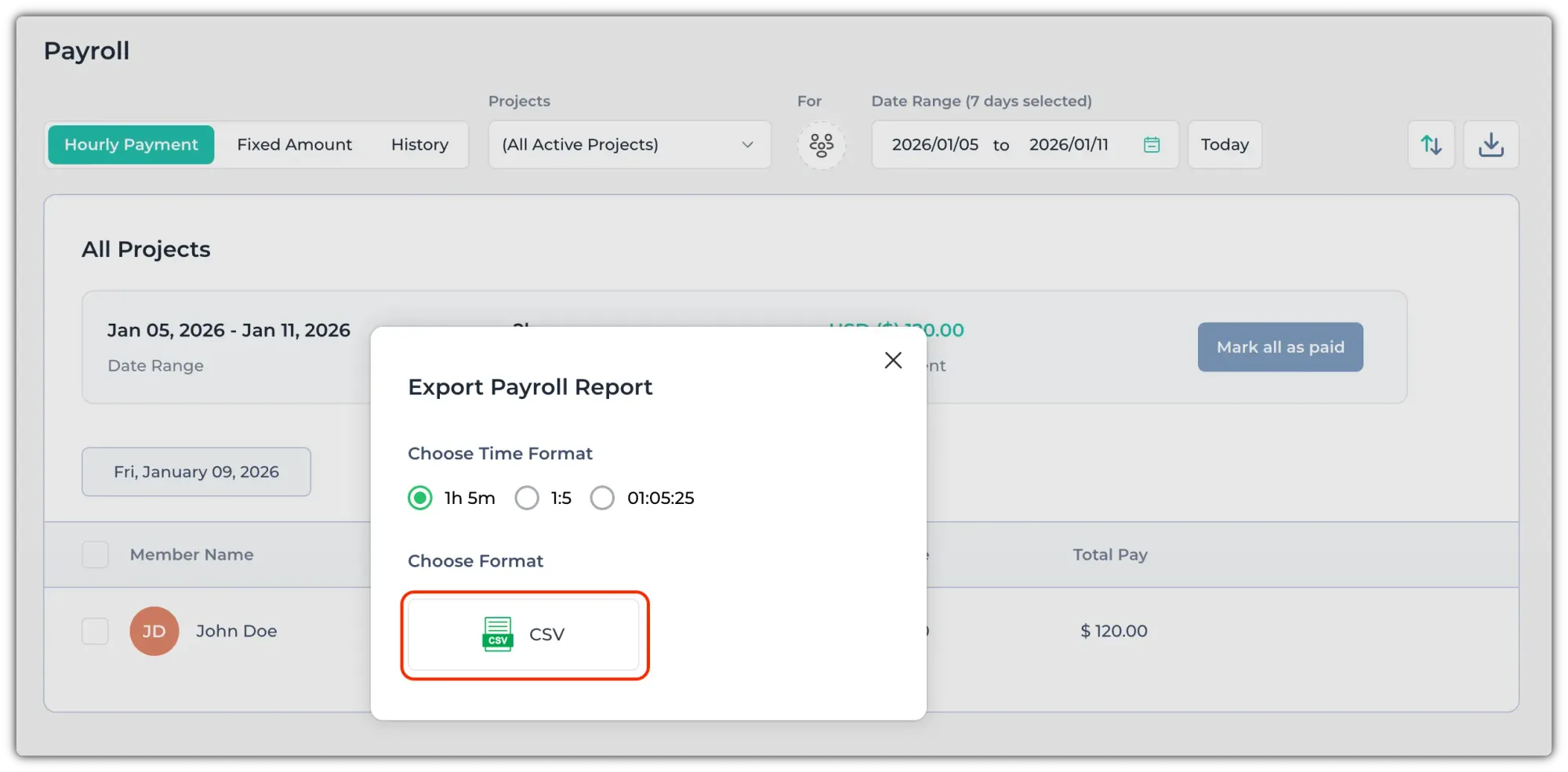Expand the All Active Projects dropdown
This screenshot has height=772, width=1568.
click(629, 145)
